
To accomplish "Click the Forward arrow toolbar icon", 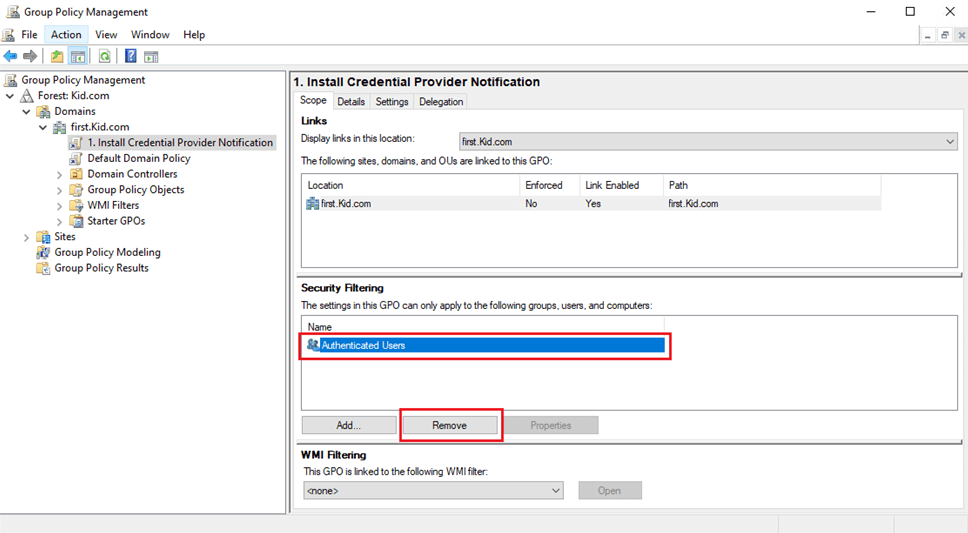I will pos(30,56).
